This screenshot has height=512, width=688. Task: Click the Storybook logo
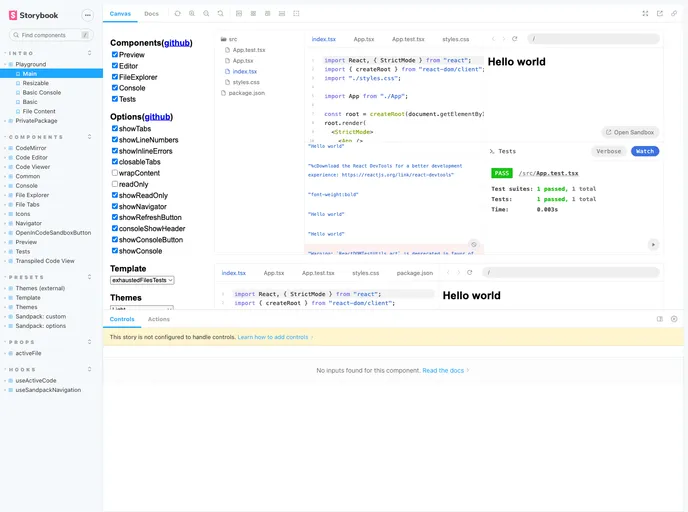pos(33,15)
